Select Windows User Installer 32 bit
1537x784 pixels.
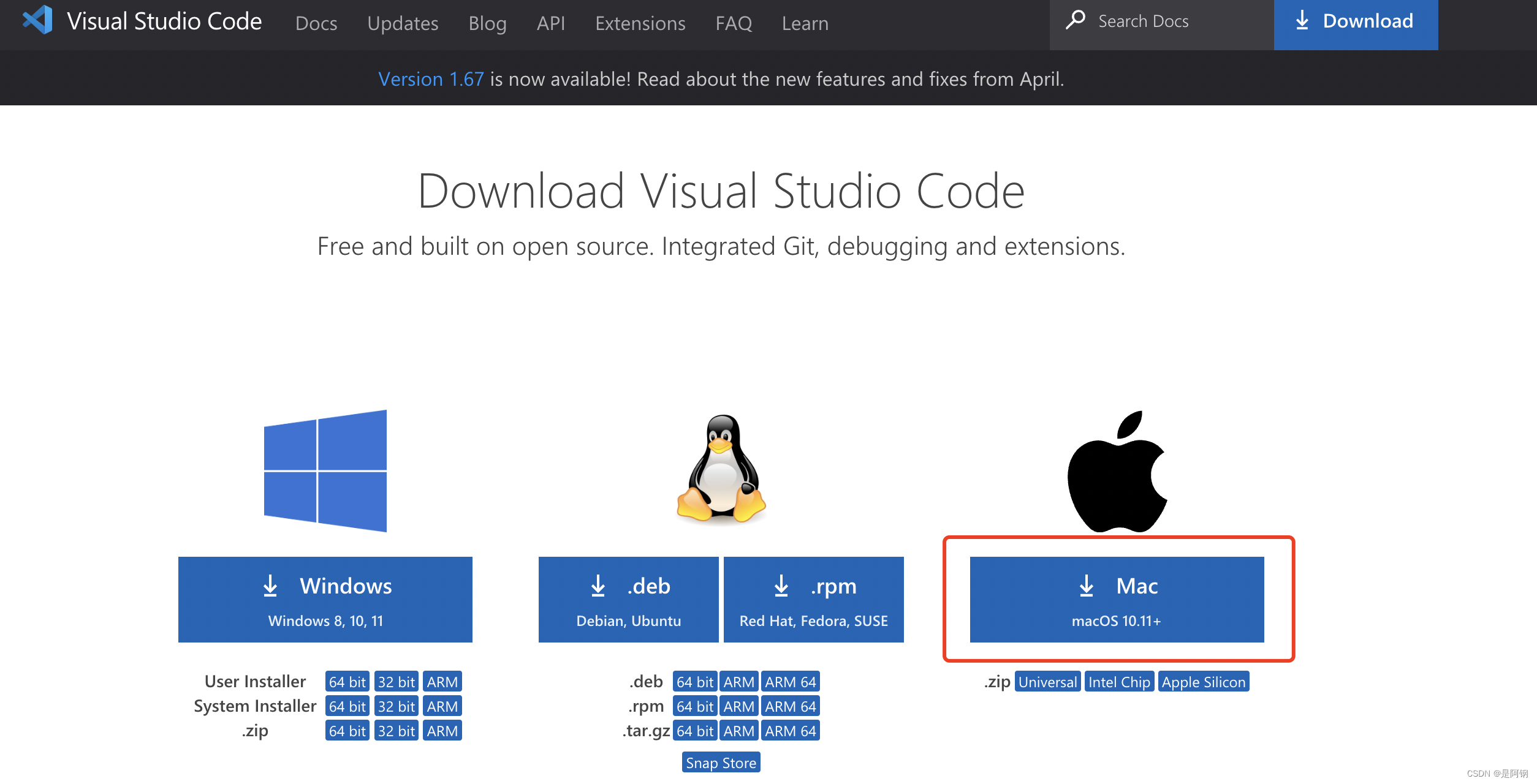[397, 682]
